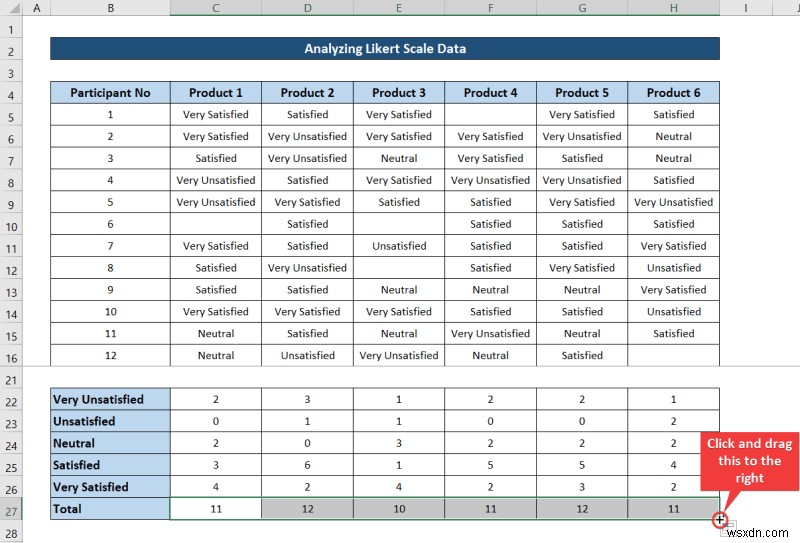
Task: Click 'Very Unsatisfied' in Product 3 for participant 12
Action: point(399,356)
